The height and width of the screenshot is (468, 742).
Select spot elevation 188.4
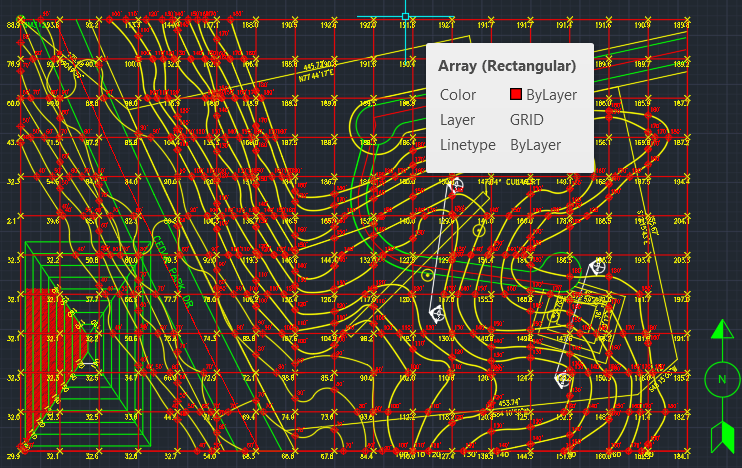(329, 142)
